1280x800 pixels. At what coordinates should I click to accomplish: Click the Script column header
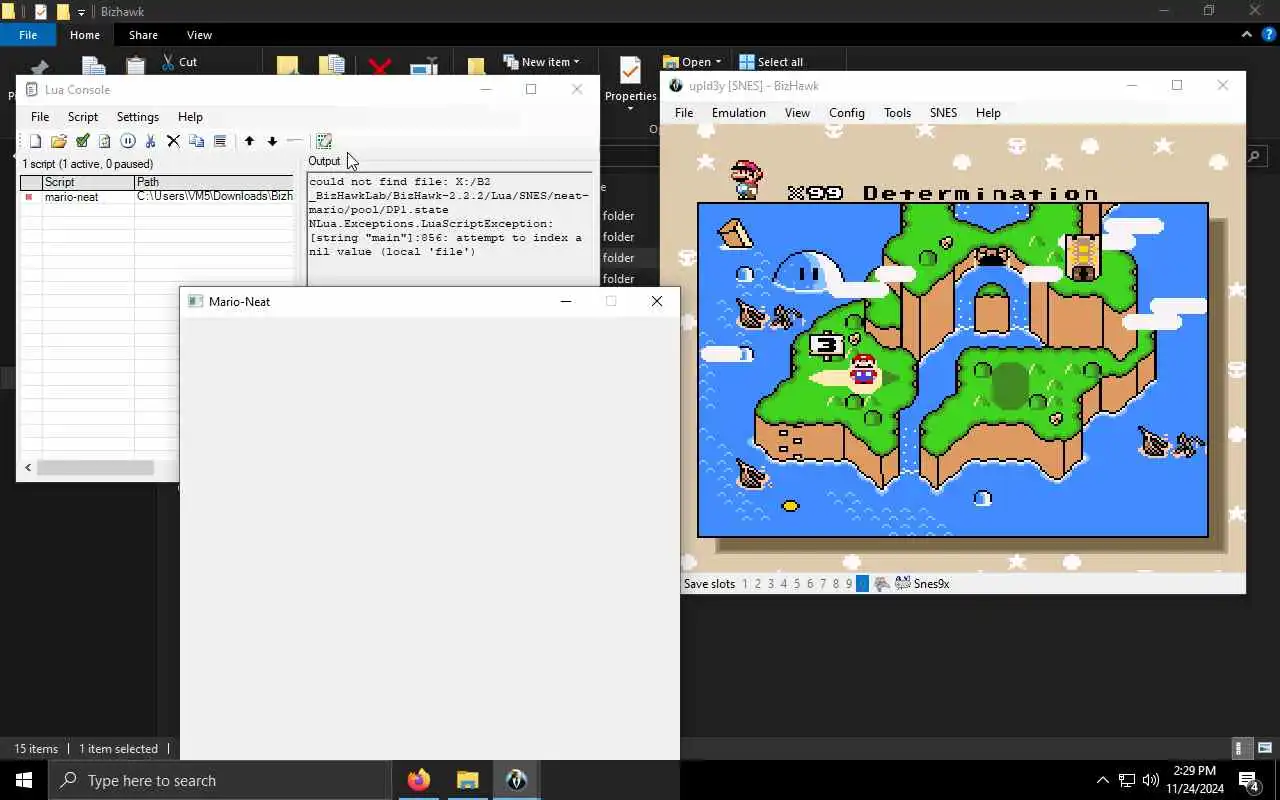point(88,182)
